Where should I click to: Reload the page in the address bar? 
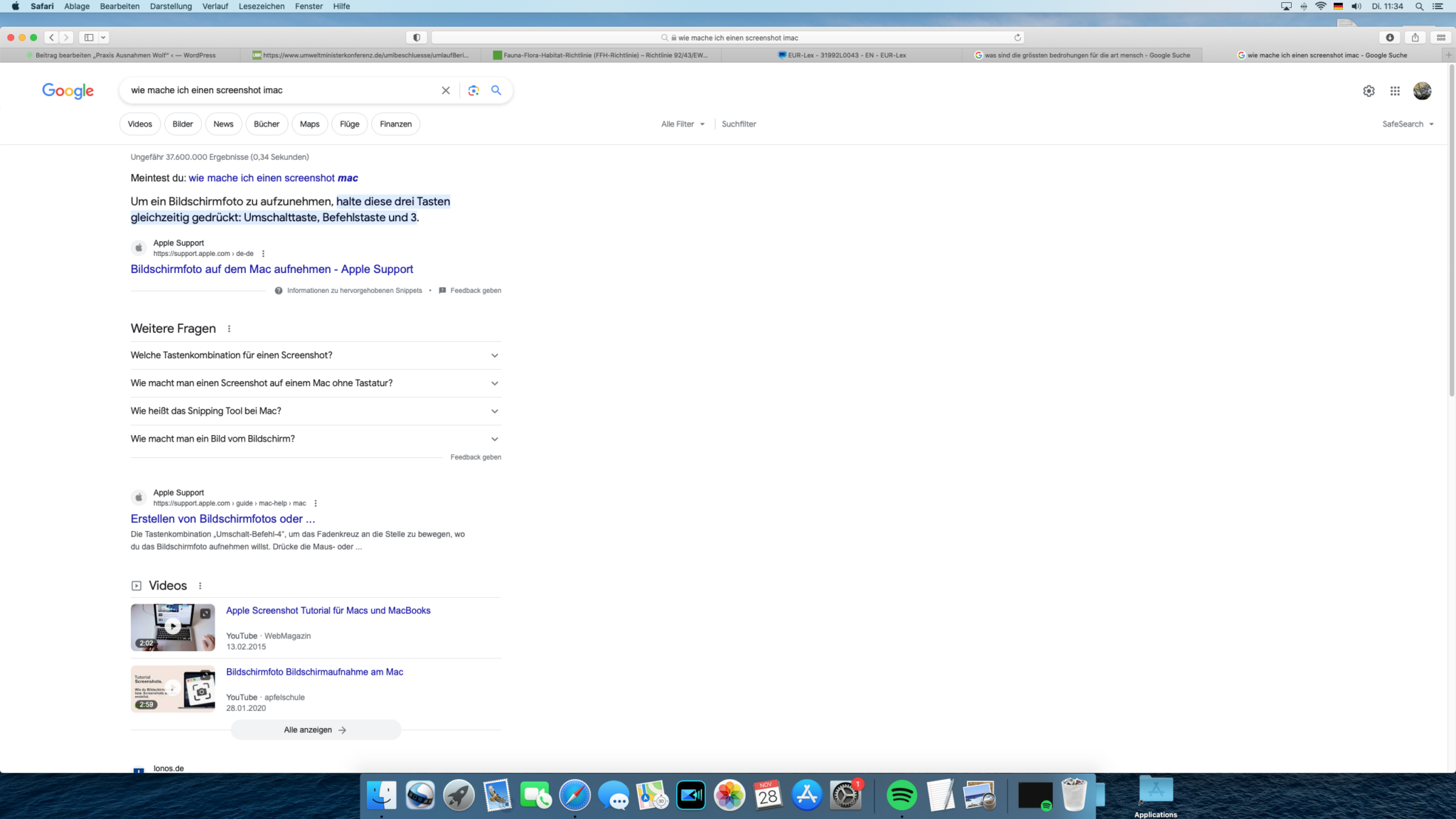pos(1017,38)
